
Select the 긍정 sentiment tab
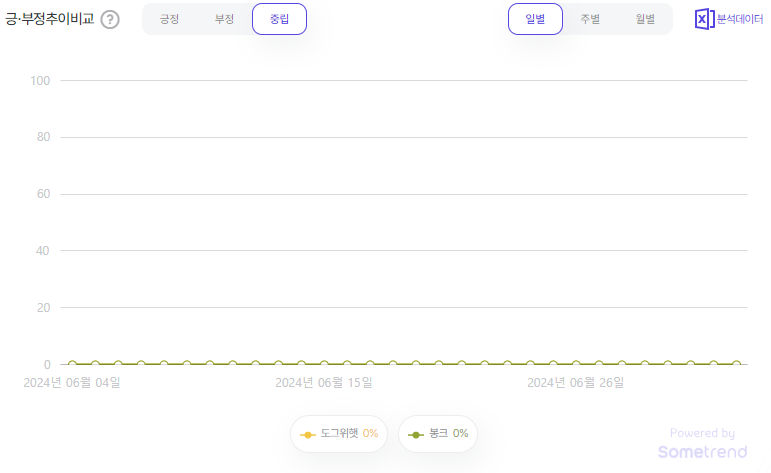coord(169,19)
